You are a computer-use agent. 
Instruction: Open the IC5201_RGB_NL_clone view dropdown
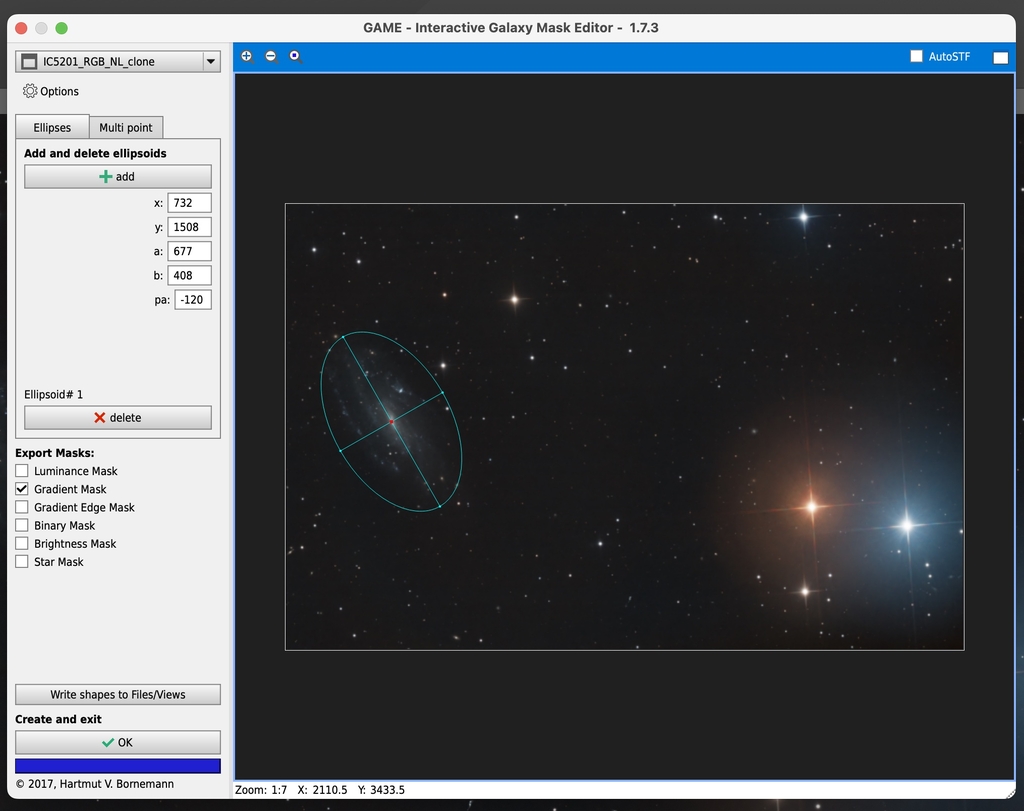point(117,60)
